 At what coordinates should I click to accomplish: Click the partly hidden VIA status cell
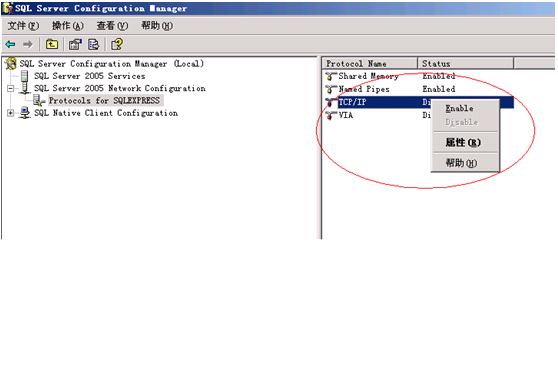pos(426,115)
